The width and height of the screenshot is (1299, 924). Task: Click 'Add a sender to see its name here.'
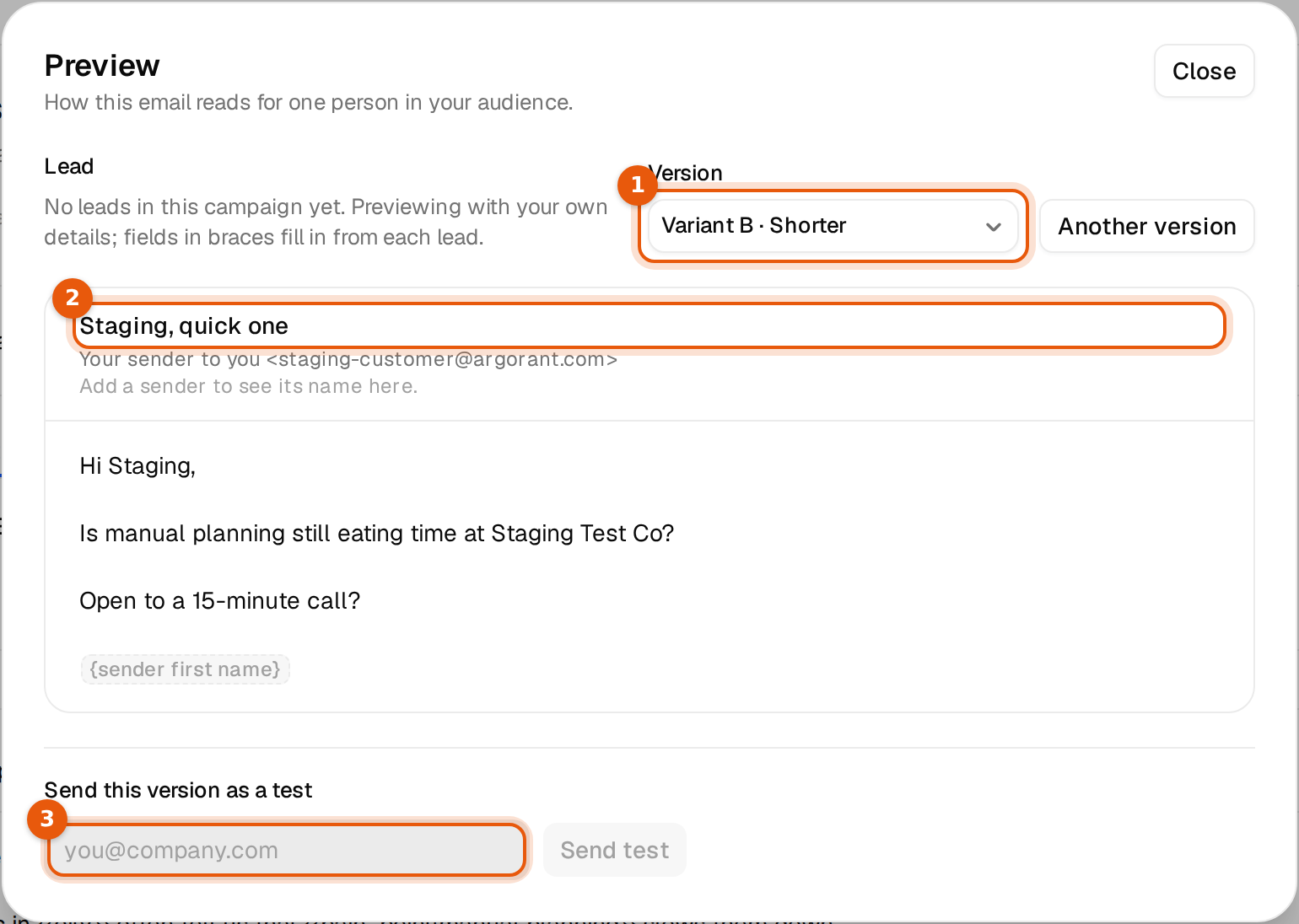(x=249, y=386)
